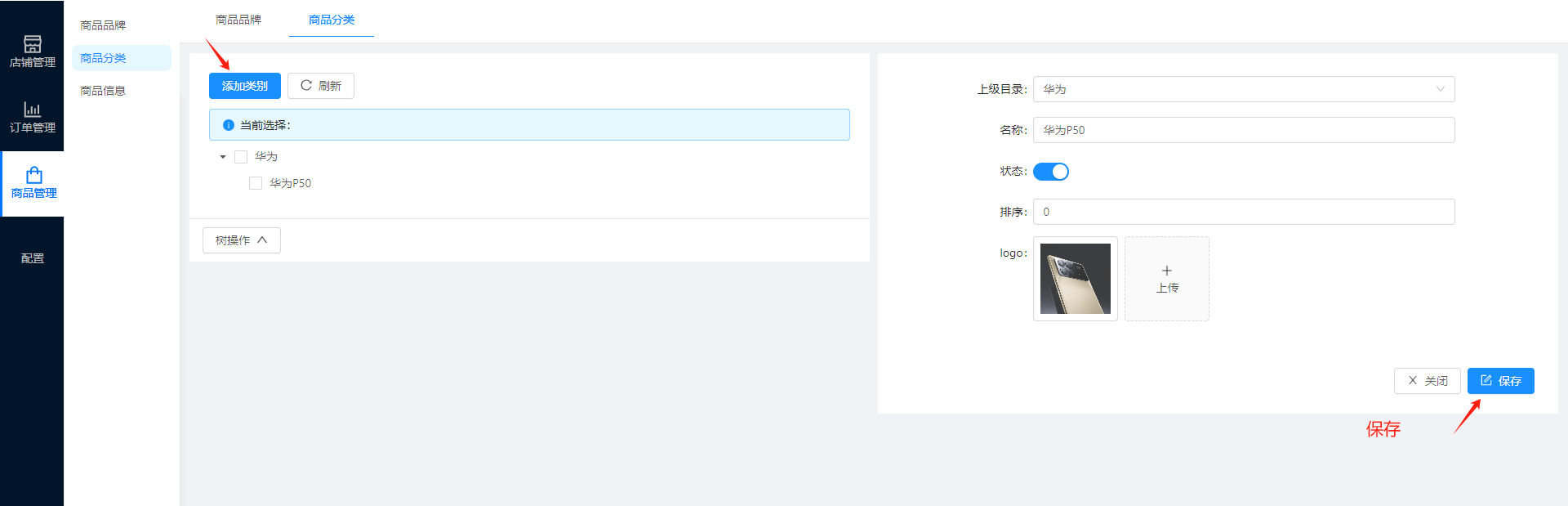Open 商品信息 in the submenu
The width and height of the screenshot is (1568, 506).
pos(103,91)
